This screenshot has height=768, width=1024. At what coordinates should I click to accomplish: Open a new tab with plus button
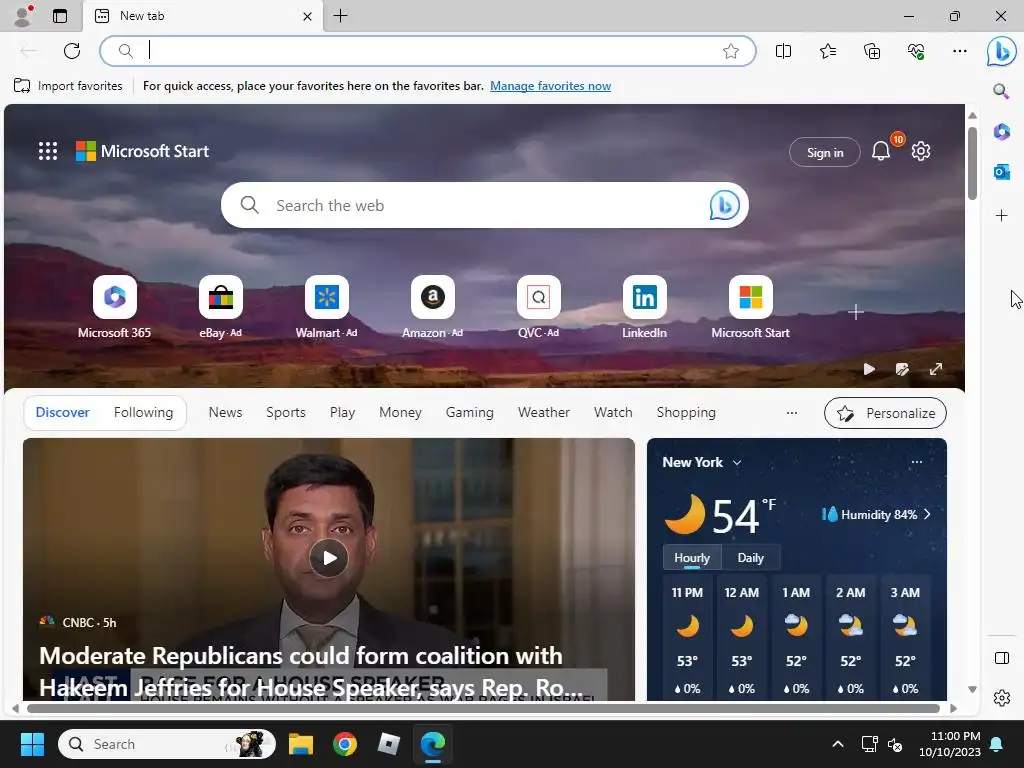coord(340,16)
